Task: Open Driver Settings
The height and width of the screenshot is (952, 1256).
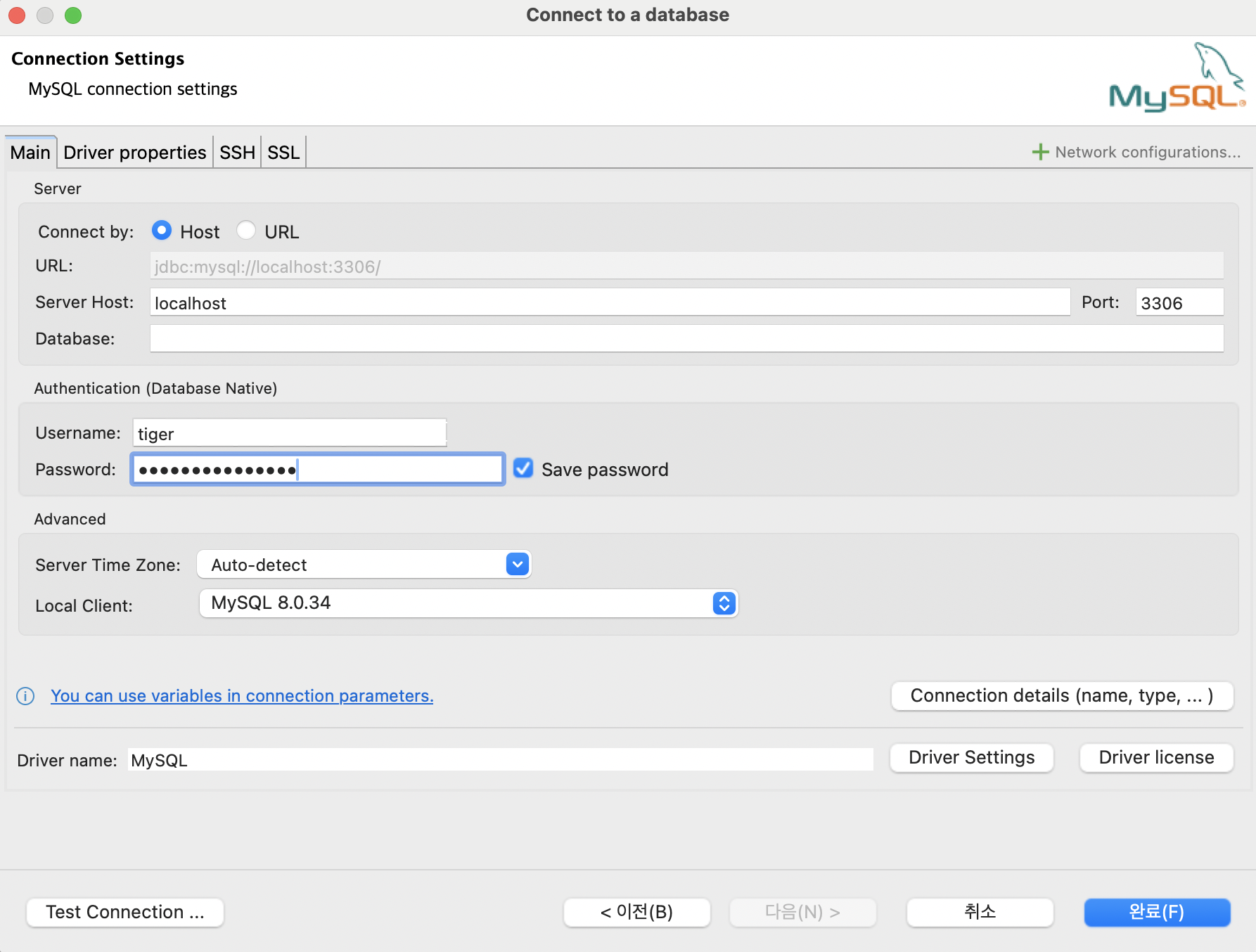Action: [x=972, y=757]
